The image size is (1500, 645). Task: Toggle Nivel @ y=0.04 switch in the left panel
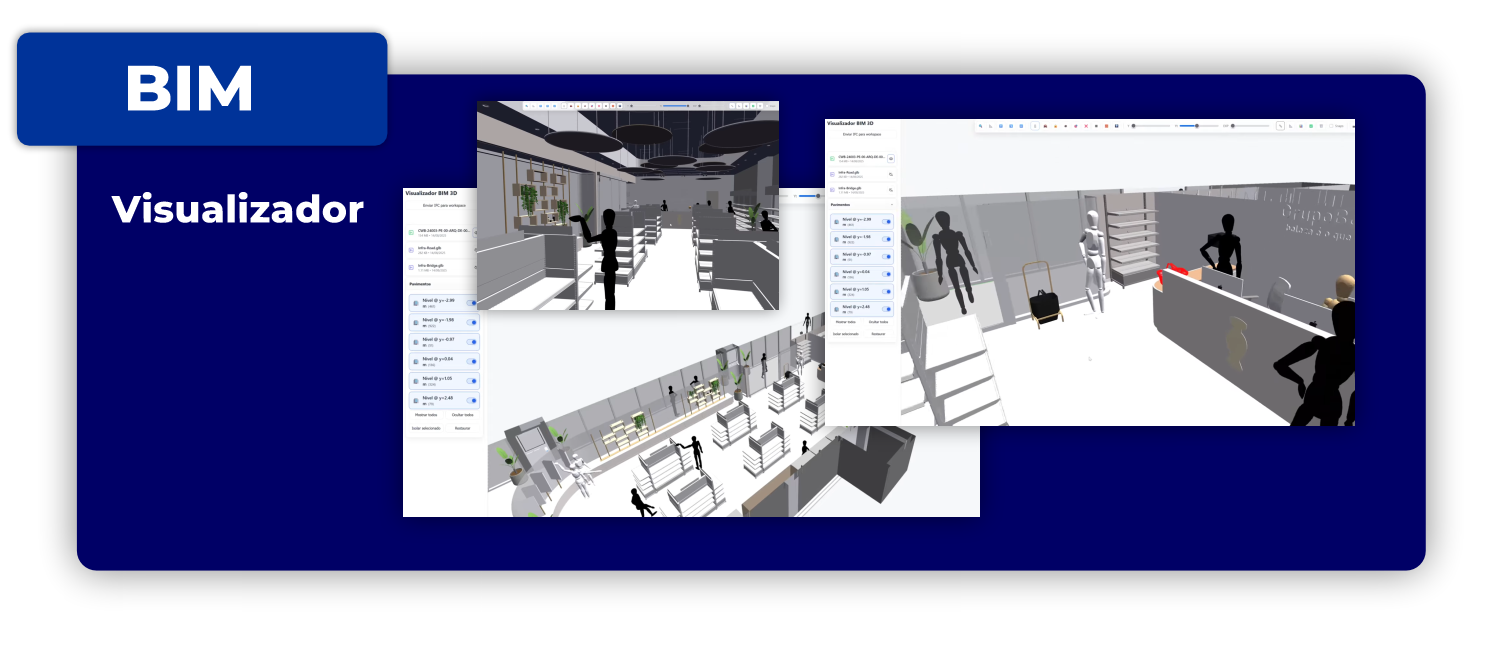471,361
